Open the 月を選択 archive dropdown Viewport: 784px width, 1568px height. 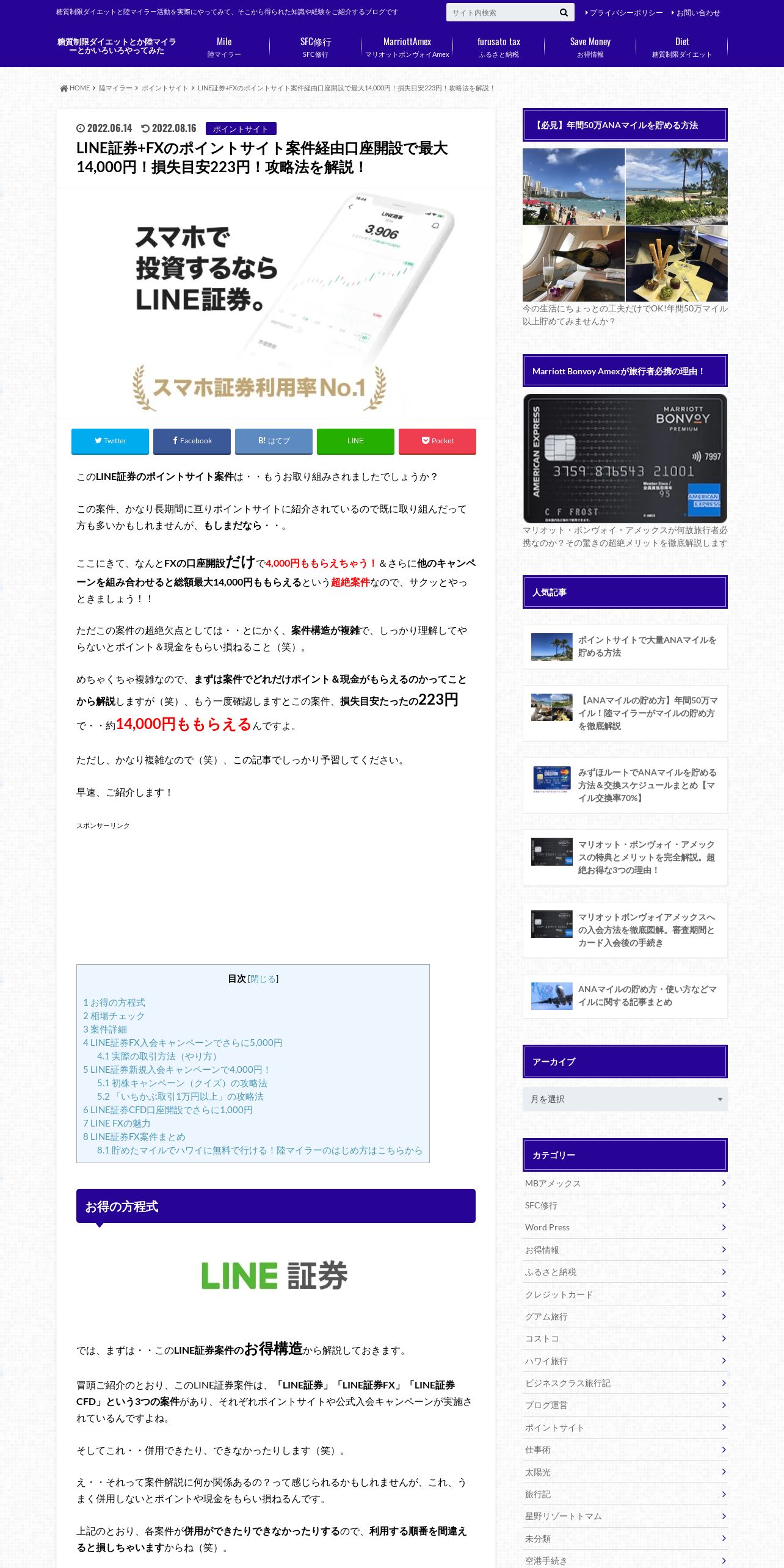(625, 1099)
